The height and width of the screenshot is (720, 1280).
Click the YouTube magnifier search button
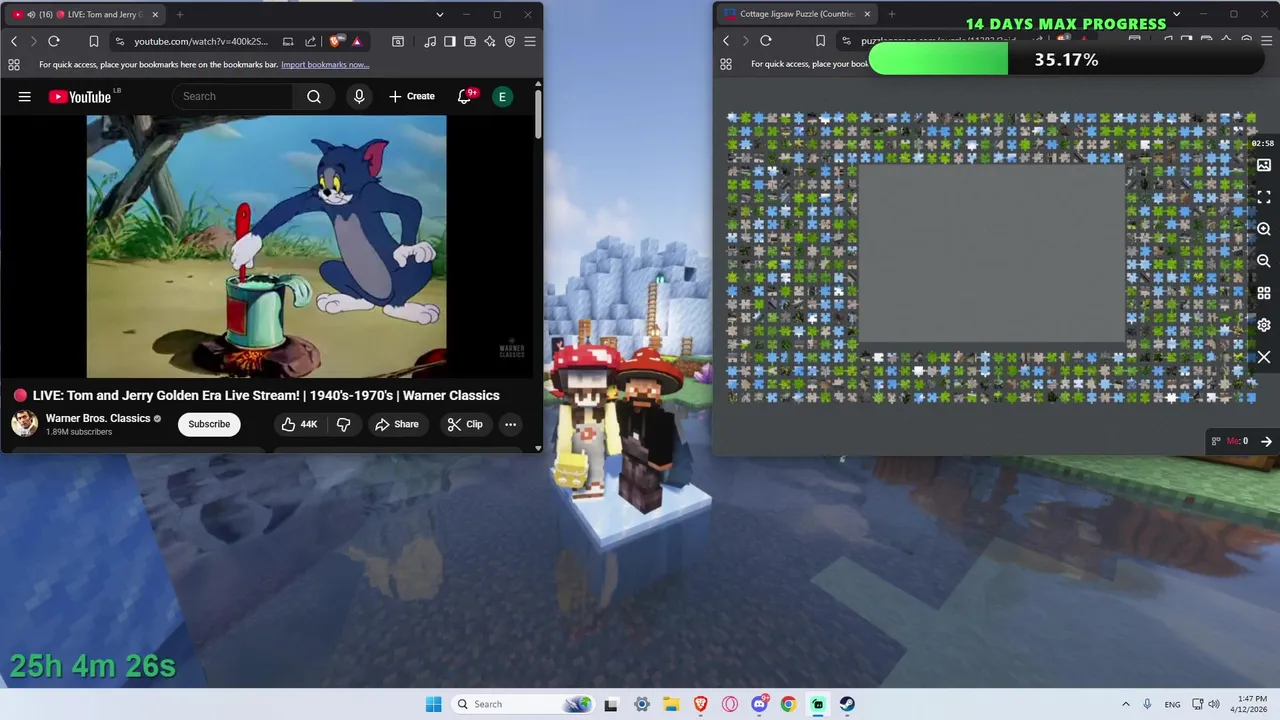click(x=314, y=96)
